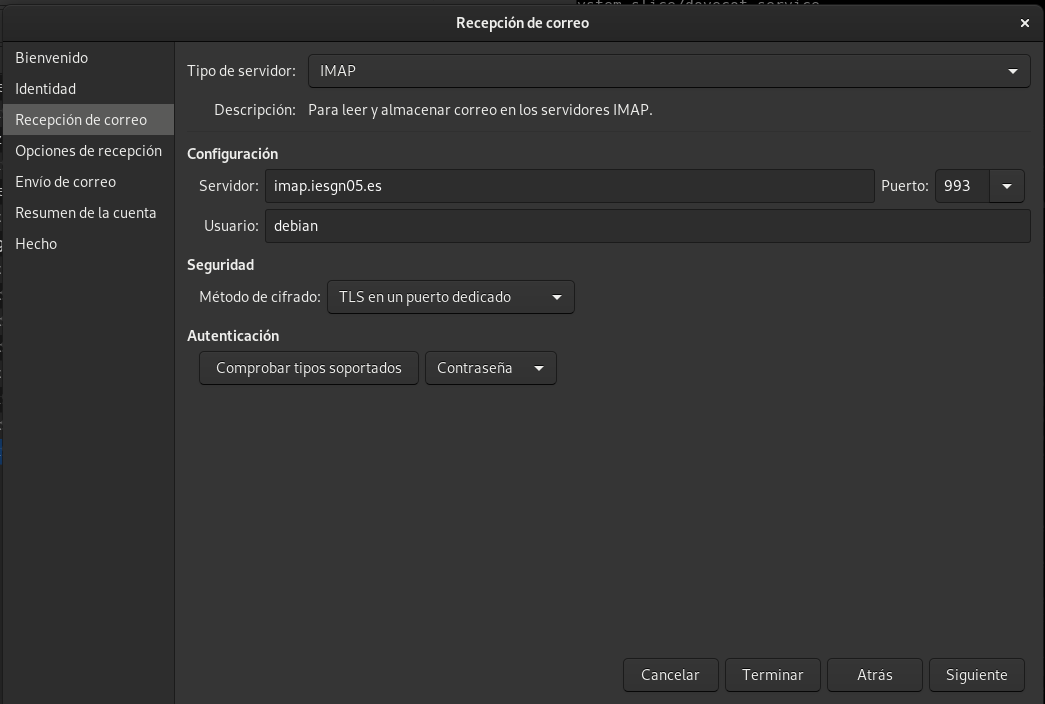Screen dimensions: 1045x704
Task: Open the Opciones de recepción step
Action: [88, 151]
